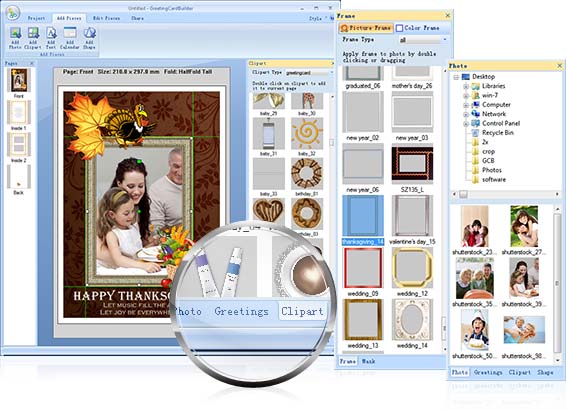Select the Color Frame option
Screen dimensions: 566x410
pyautogui.click(x=417, y=28)
